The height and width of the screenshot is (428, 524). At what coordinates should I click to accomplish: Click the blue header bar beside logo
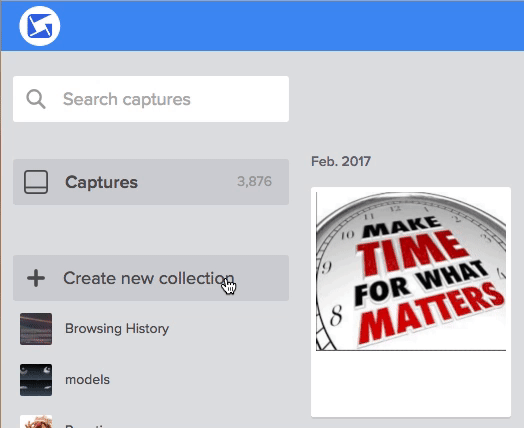[291, 26]
